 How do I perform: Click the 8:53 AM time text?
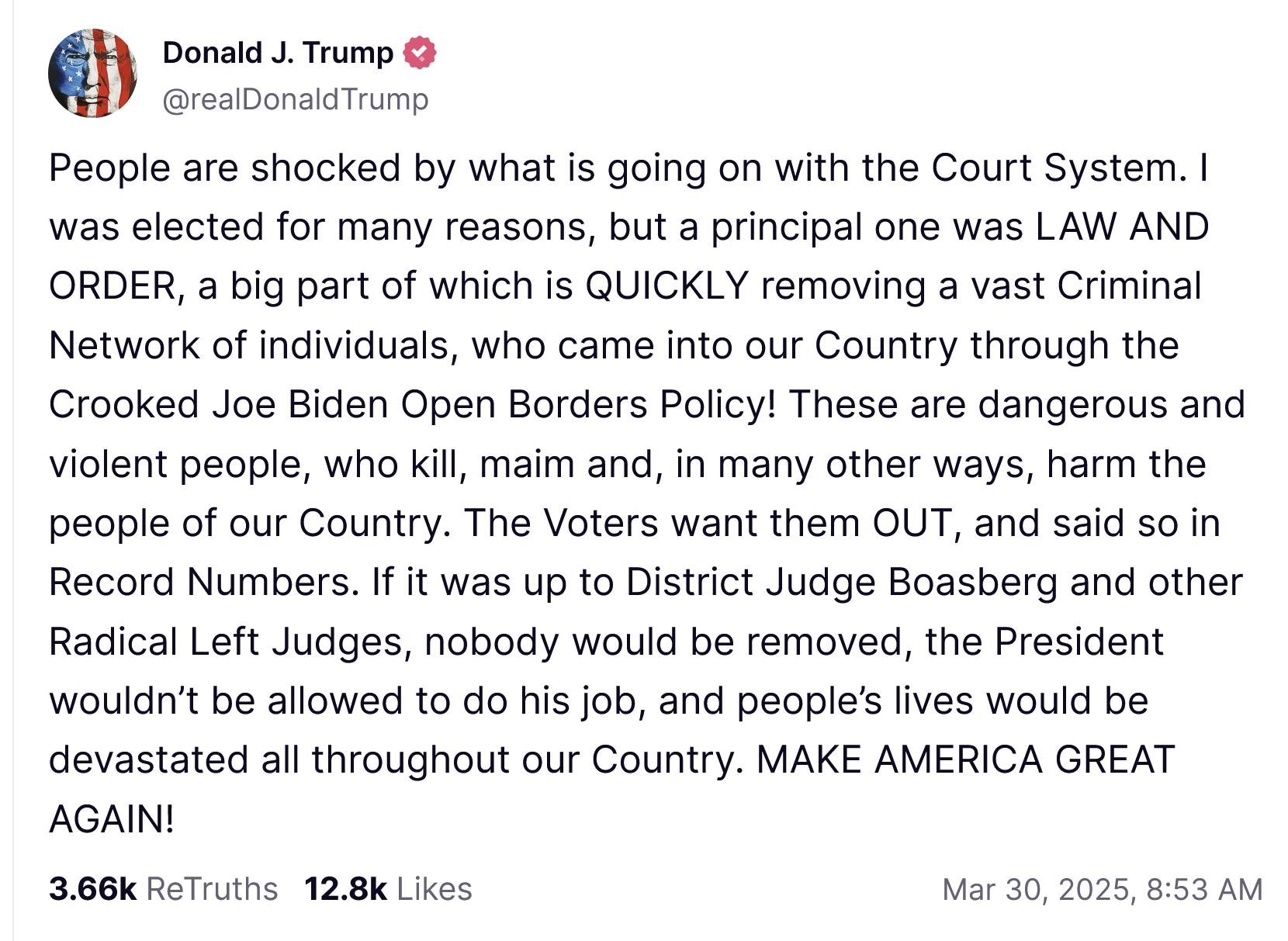click(x=1204, y=889)
